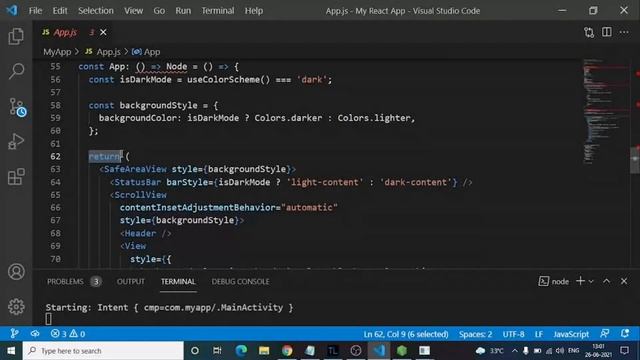This screenshot has width=640, height=360.
Task: Split the editor to the right
Action: [607, 32]
